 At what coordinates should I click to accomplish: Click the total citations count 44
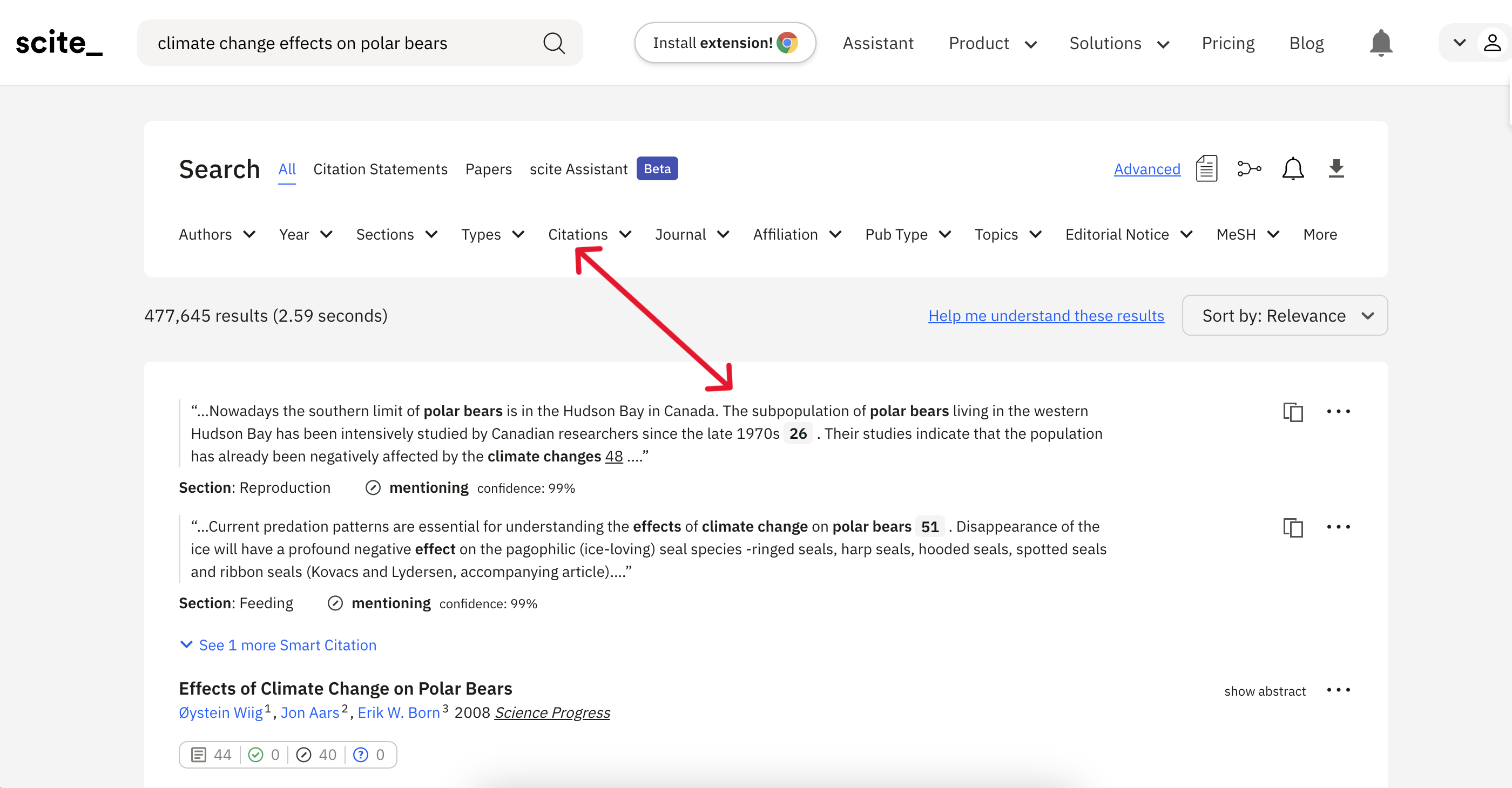pyautogui.click(x=211, y=755)
